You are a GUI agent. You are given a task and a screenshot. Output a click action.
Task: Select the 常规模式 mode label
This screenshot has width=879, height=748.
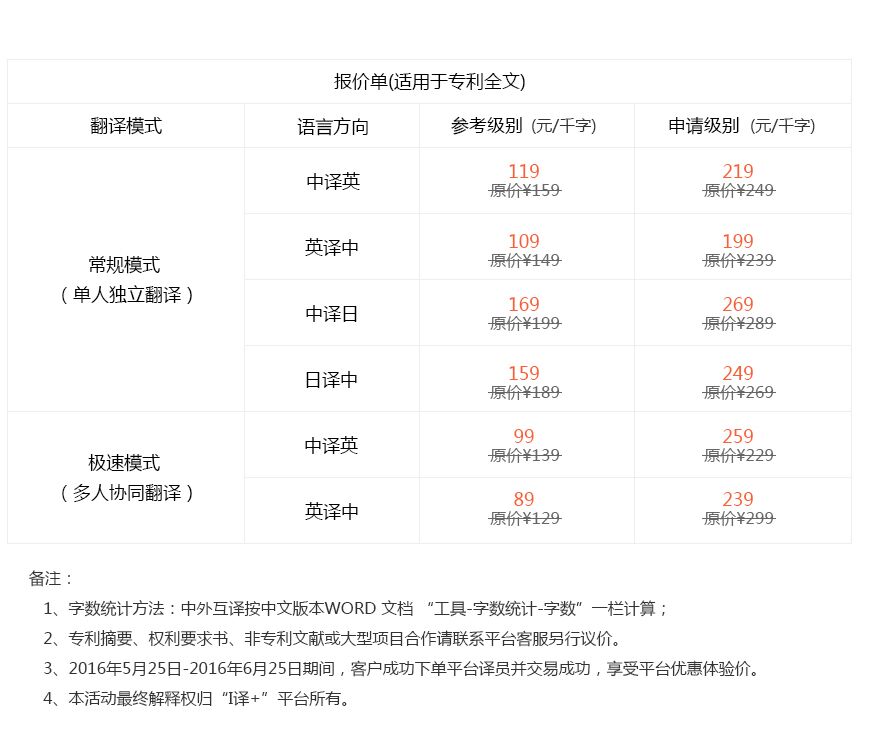click(x=124, y=265)
